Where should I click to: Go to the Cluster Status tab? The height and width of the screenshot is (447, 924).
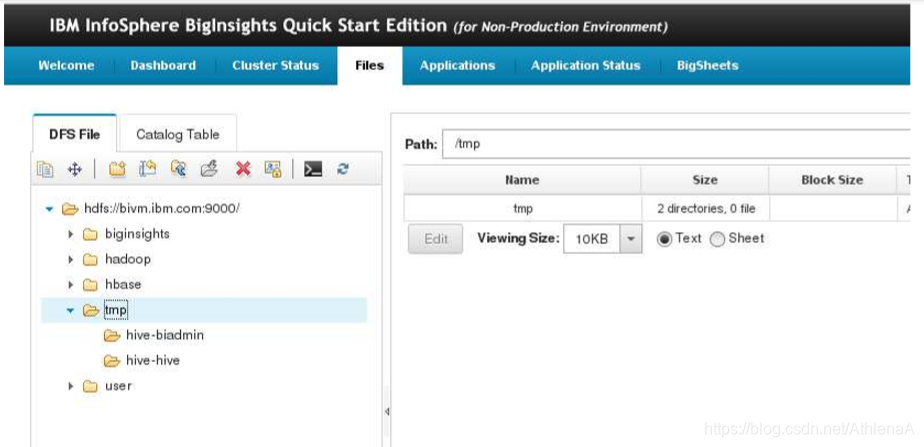click(275, 65)
